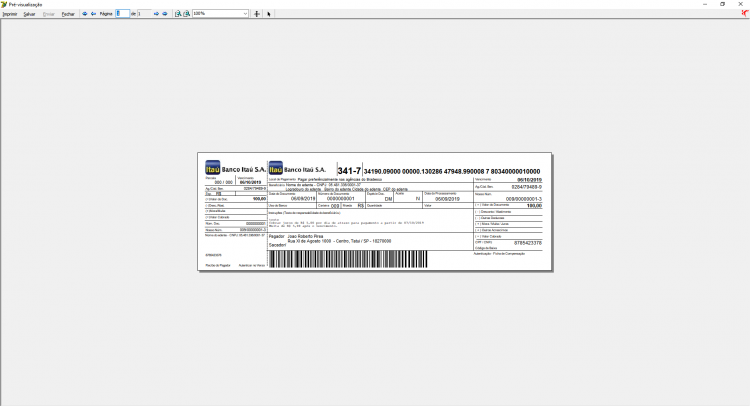The image size is (750, 406).
Task: Click the boleto barcode
Action: tap(348, 259)
